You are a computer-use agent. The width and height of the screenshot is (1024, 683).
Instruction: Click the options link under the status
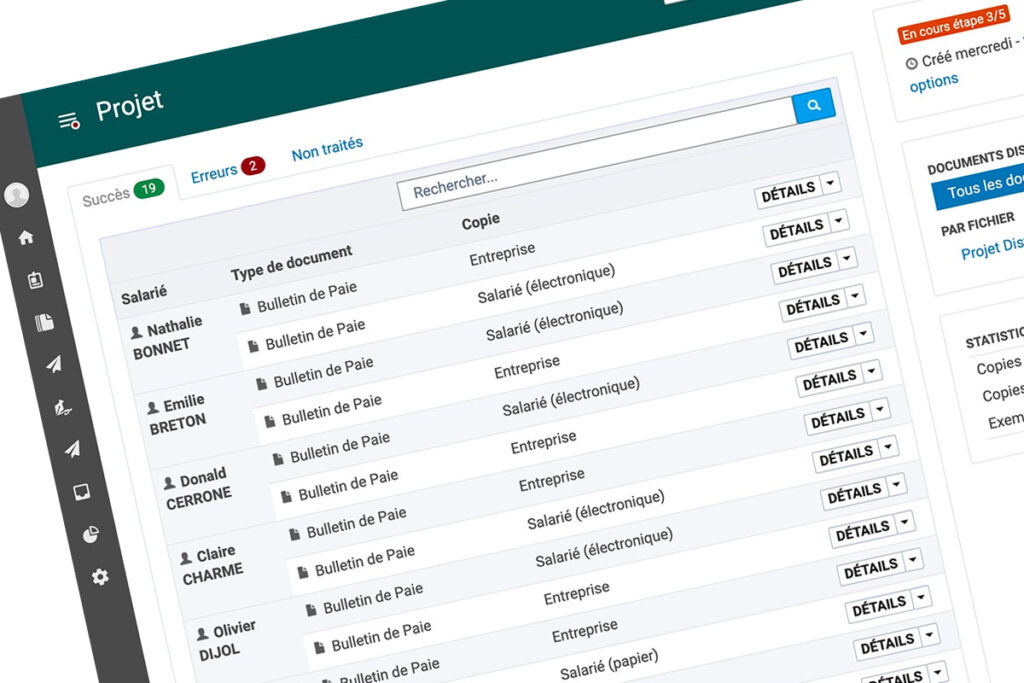pos(934,82)
